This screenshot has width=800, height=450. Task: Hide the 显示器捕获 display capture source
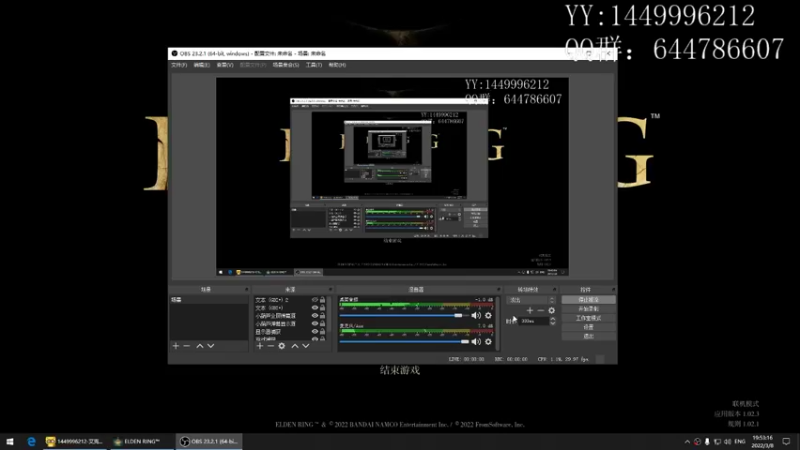315,332
